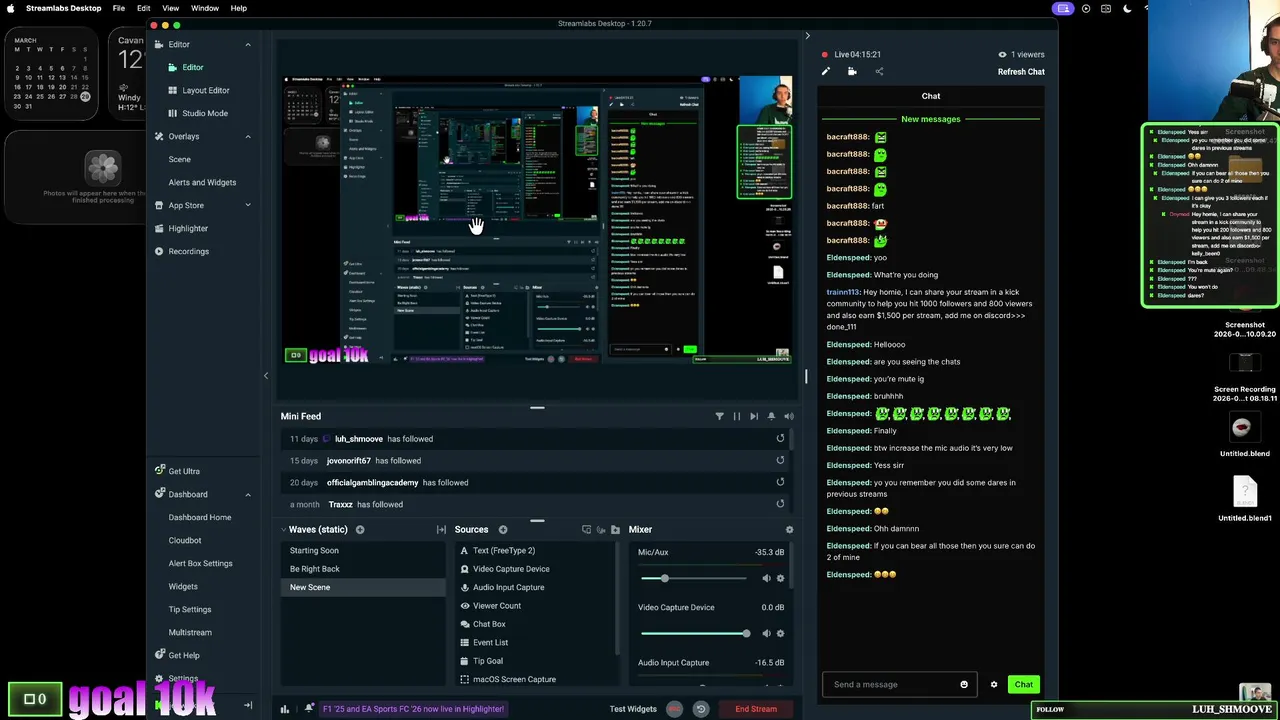Collapse the Dashboard section in sidebar
The image size is (1280, 720).
click(248, 494)
